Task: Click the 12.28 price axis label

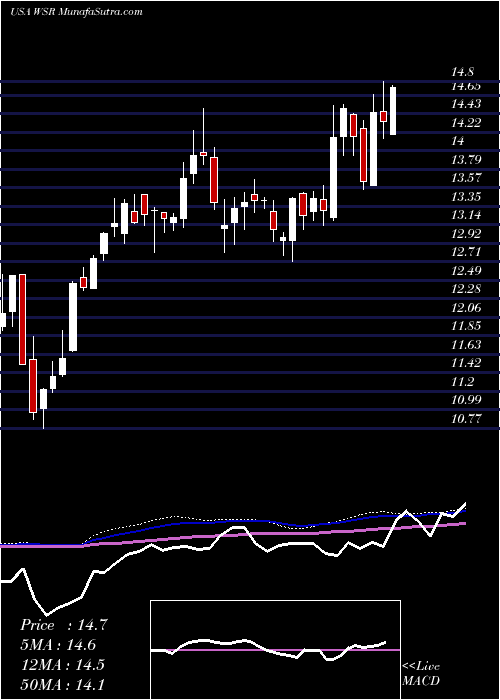Action: coord(466,289)
